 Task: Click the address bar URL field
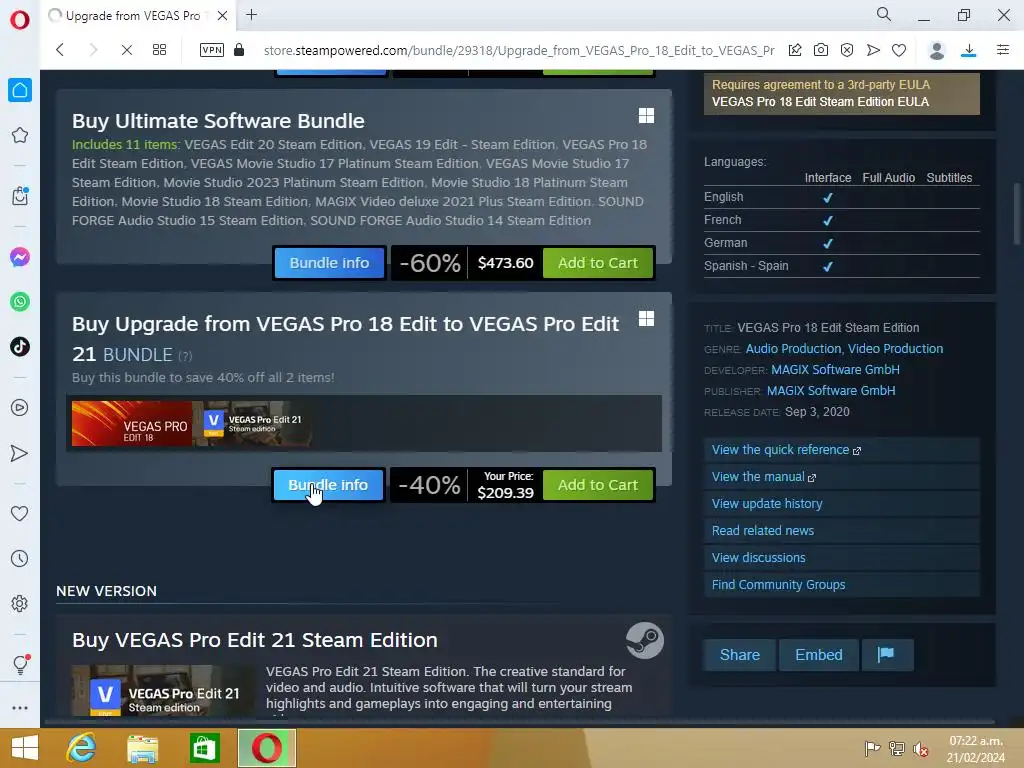click(519, 50)
